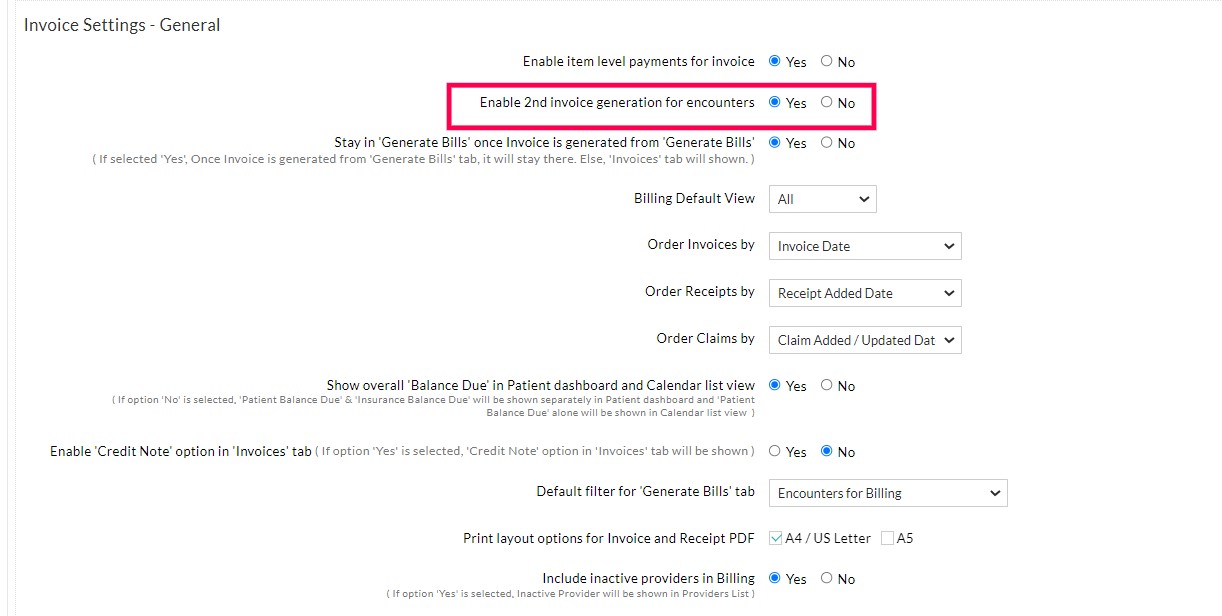Open the Default filter for 'Generate Bills' dropdown
The height and width of the screenshot is (616, 1222).
[x=887, y=493]
